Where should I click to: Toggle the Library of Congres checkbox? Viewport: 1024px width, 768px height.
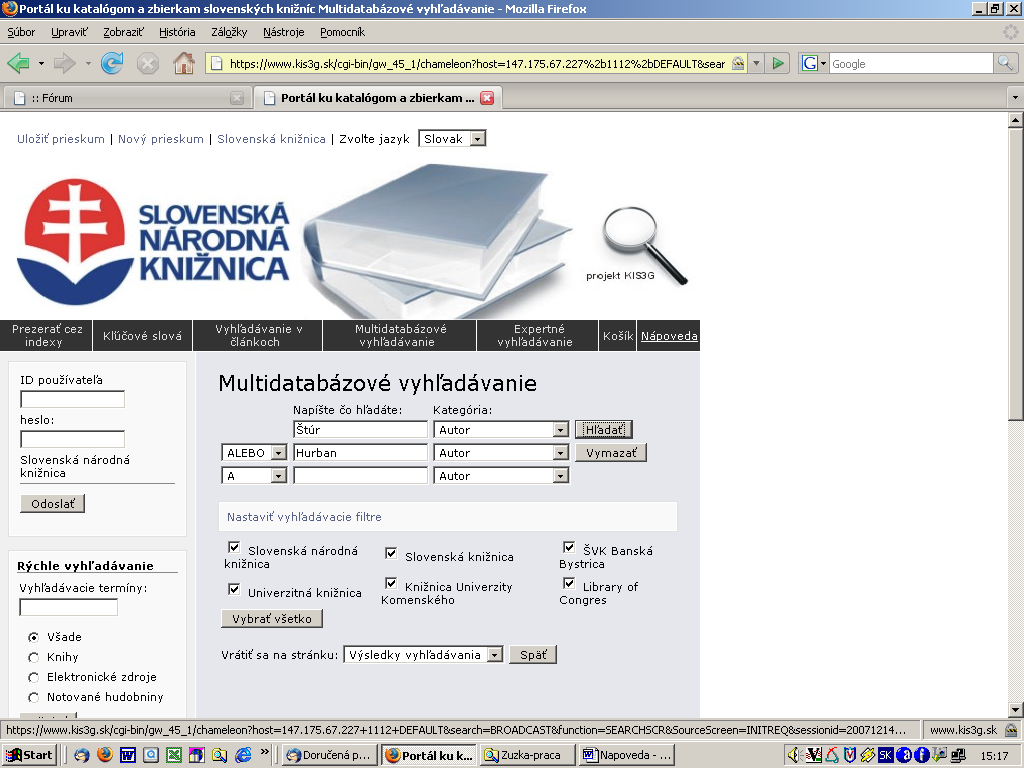pos(569,584)
